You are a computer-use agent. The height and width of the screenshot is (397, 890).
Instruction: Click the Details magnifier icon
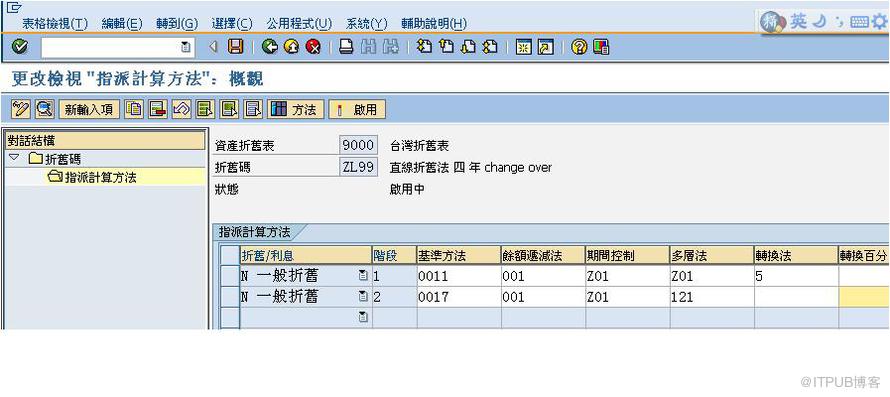tap(45, 109)
